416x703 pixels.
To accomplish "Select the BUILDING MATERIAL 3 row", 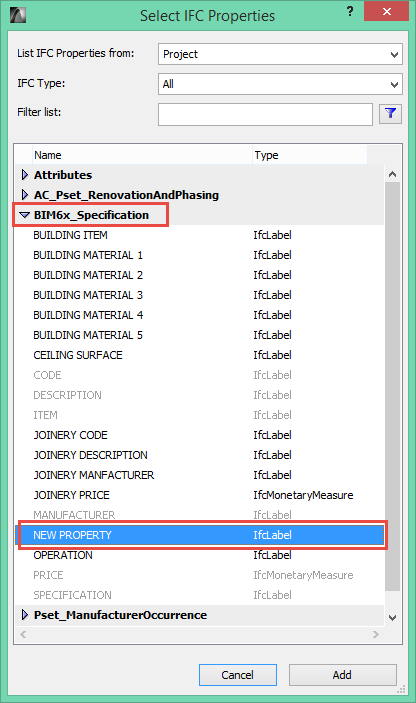I will [x=200, y=295].
